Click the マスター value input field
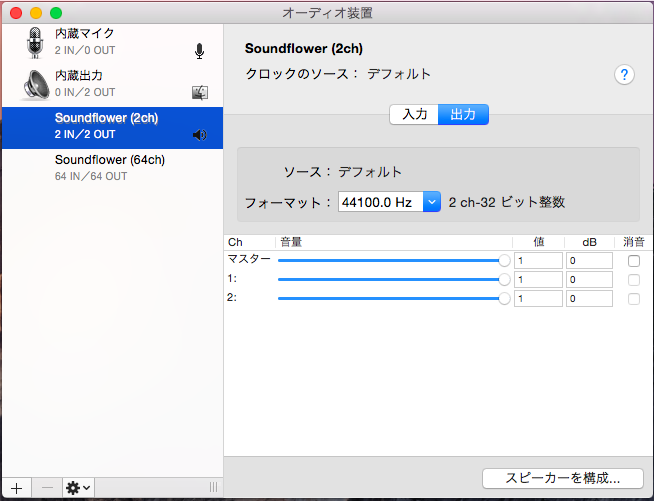 (538, 261)
